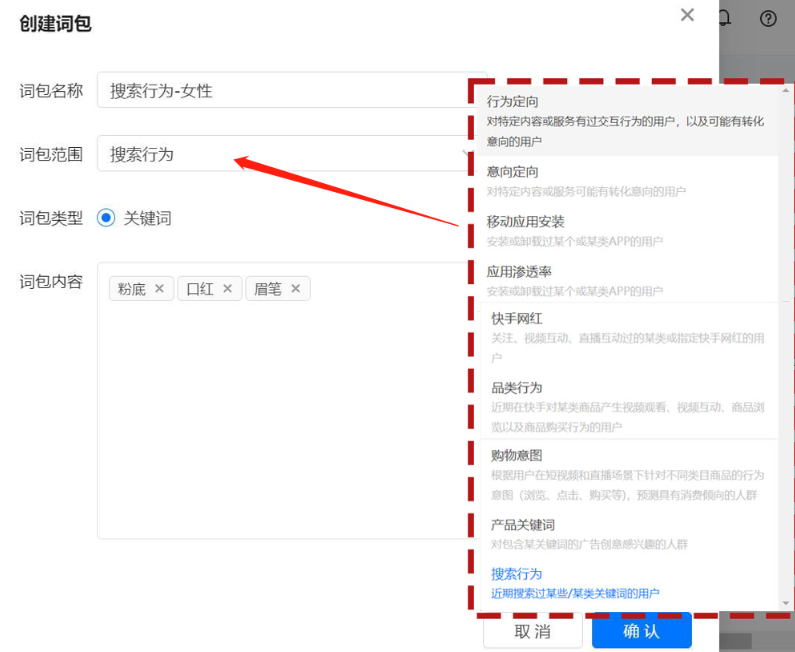
Task: Click the help question mark icon
Action: pyautogui.click(x=768, y=18)
